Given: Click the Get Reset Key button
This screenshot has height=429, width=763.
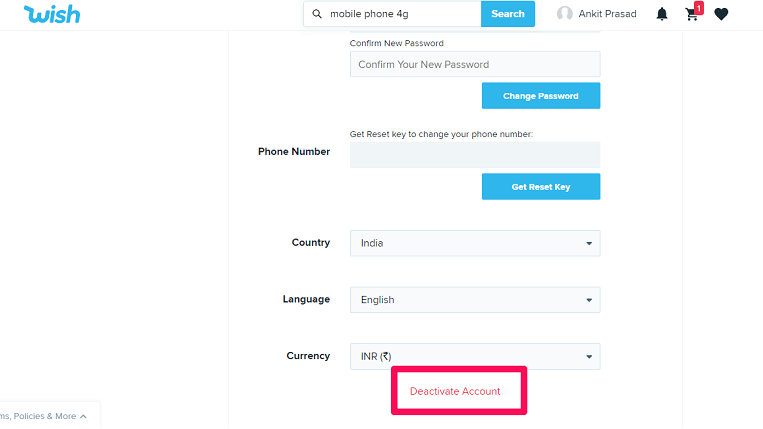Looking at the screenshot, I should click(x=541, y=187).
